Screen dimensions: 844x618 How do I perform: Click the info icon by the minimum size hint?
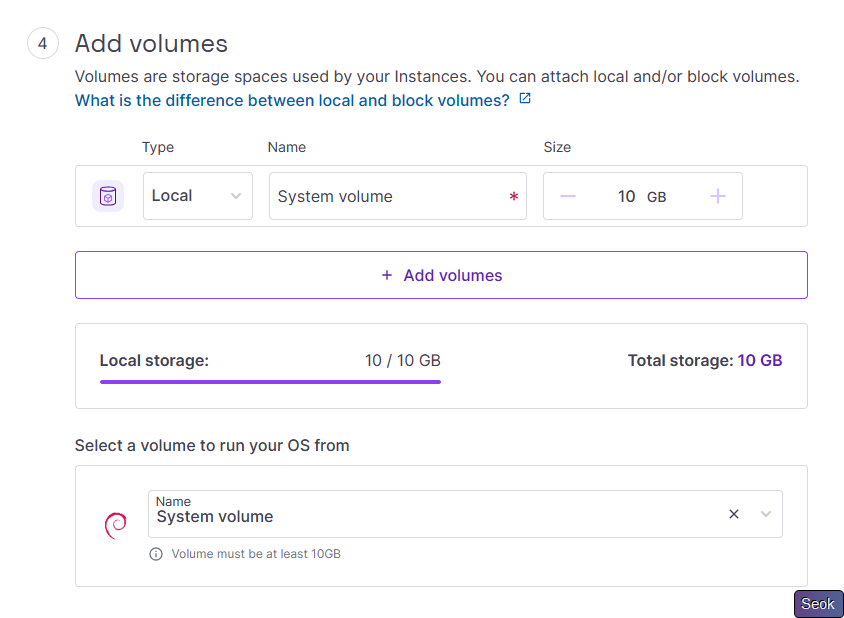[x=156, y=554]
